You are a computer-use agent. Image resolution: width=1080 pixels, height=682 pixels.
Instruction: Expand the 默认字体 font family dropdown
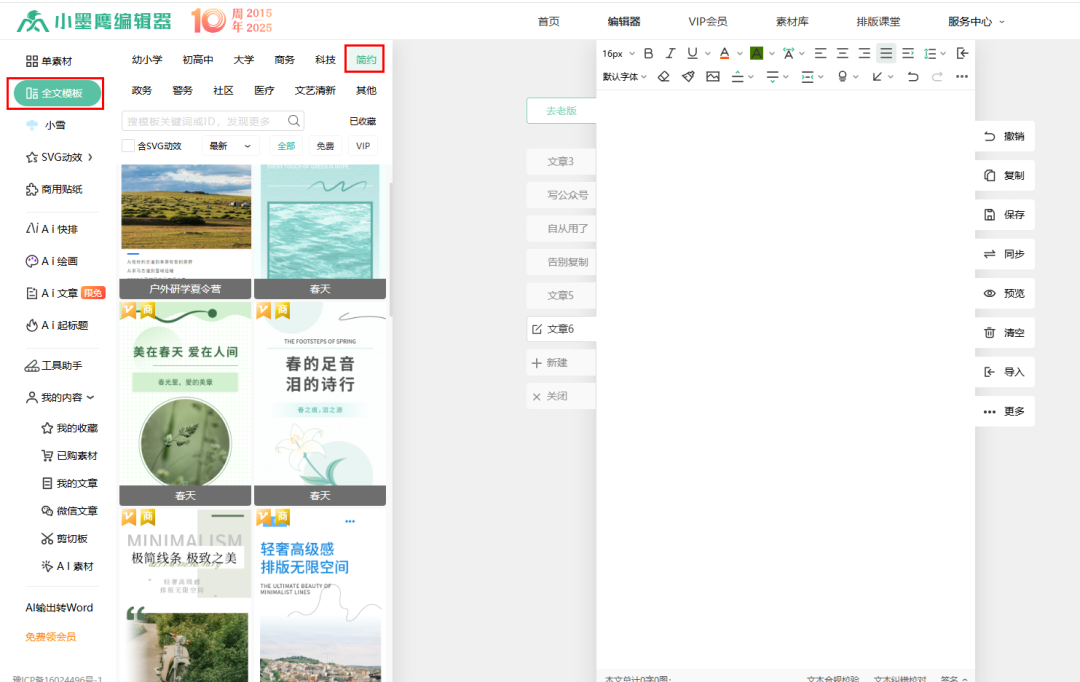[x=625, y=76]
